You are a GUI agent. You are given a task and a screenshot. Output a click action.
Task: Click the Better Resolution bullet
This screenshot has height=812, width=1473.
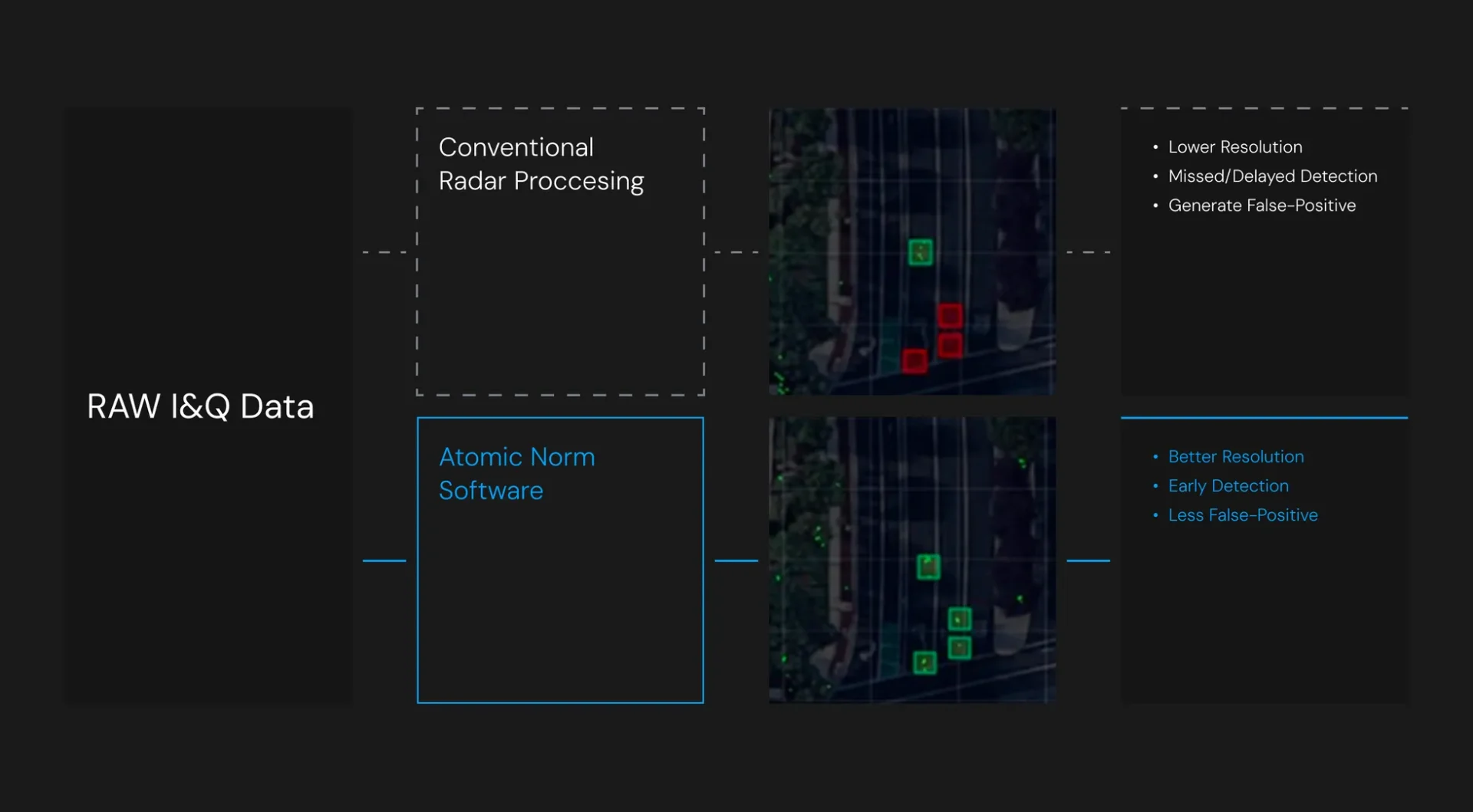tap(1235, 457)
